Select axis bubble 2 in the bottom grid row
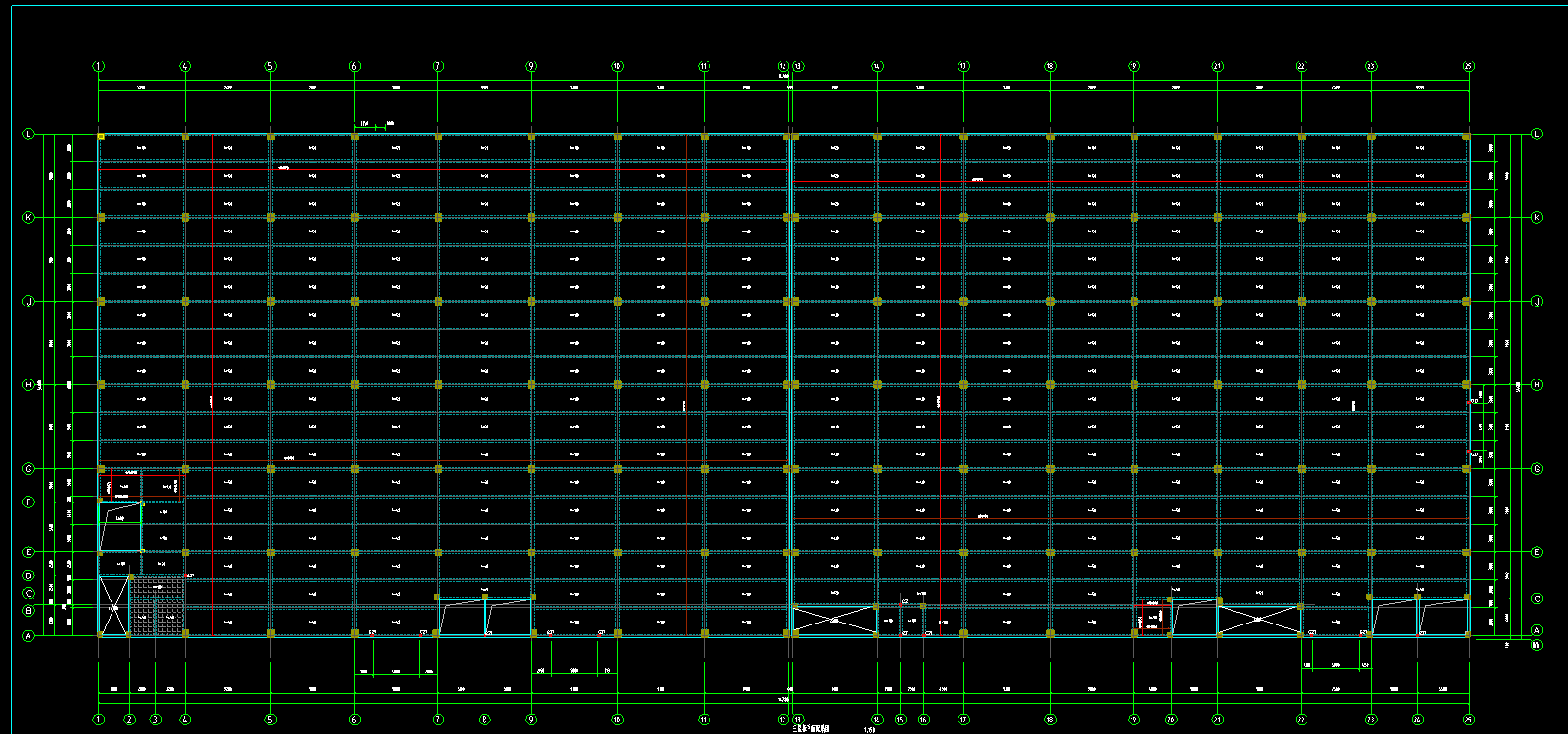1568x734 pixels. 129,720
